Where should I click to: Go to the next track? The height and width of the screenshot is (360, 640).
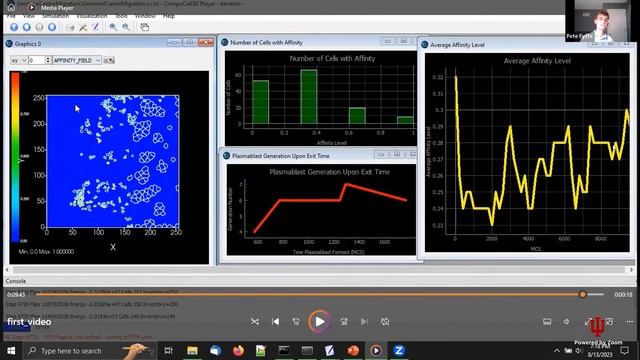(x=364, y=322)
